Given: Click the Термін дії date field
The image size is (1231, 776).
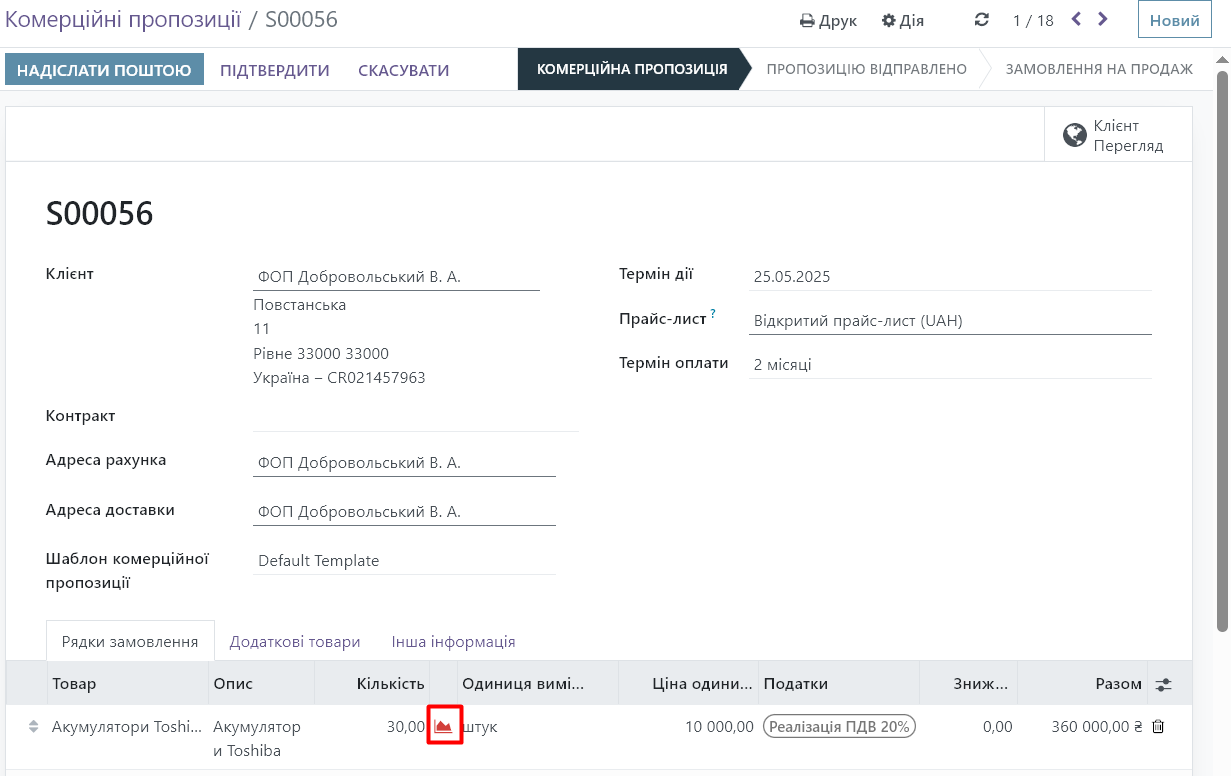Looking at the screenshot, I should 950,277.
